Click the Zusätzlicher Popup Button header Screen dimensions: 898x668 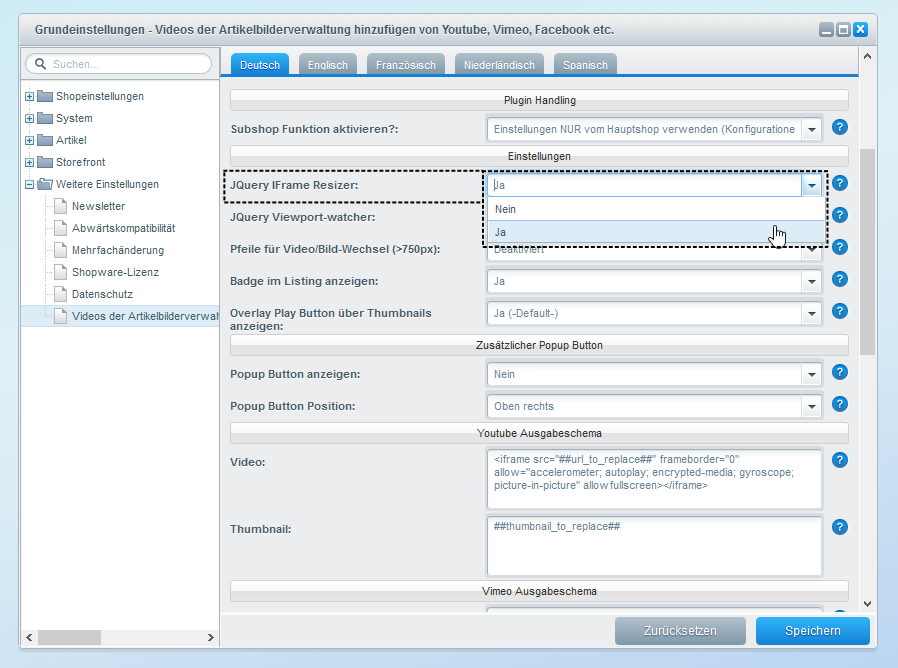pos(539,345)
